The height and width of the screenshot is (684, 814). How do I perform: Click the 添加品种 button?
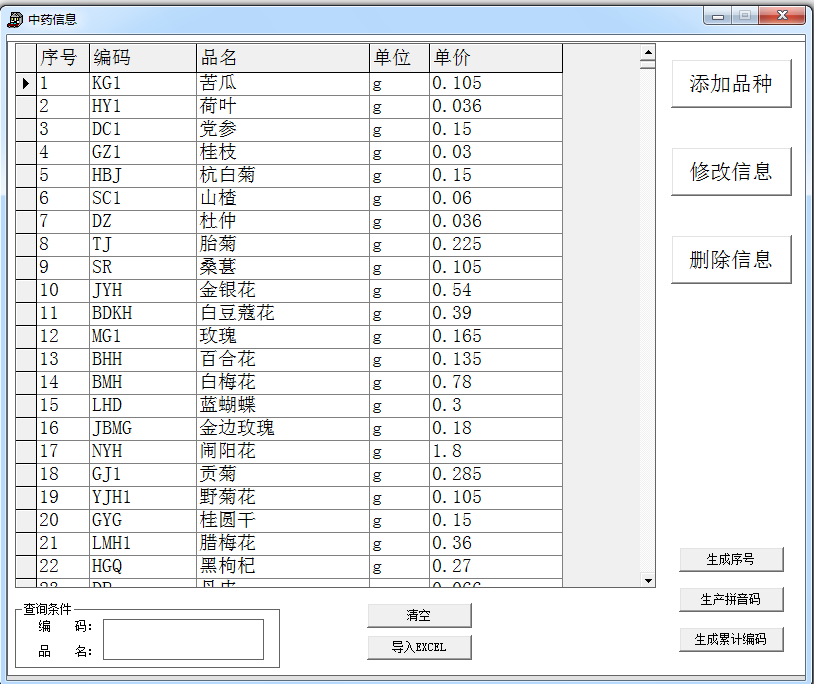(x=731, y=84)
